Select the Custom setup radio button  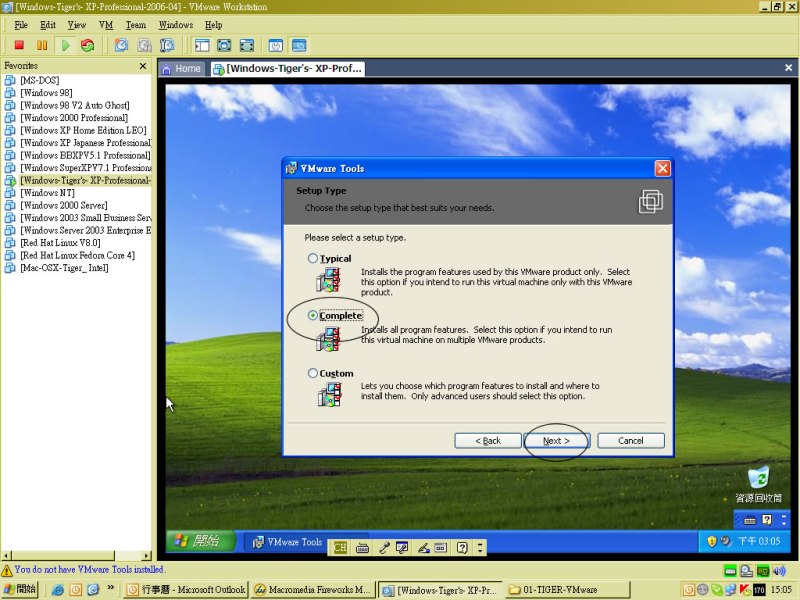coord(313,373)
